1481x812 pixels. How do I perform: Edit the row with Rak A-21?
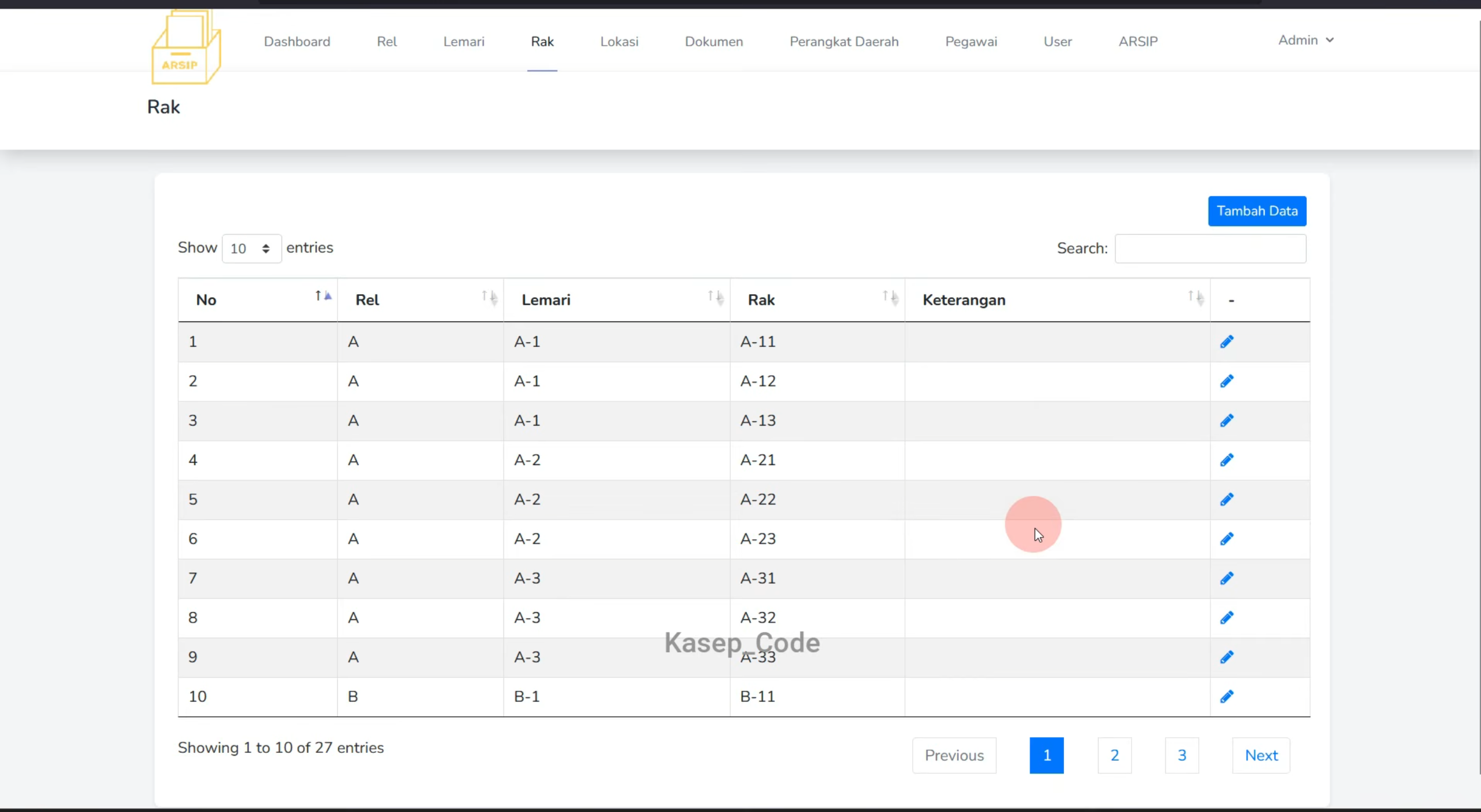pyautogui.click(x=1227, y=460)
